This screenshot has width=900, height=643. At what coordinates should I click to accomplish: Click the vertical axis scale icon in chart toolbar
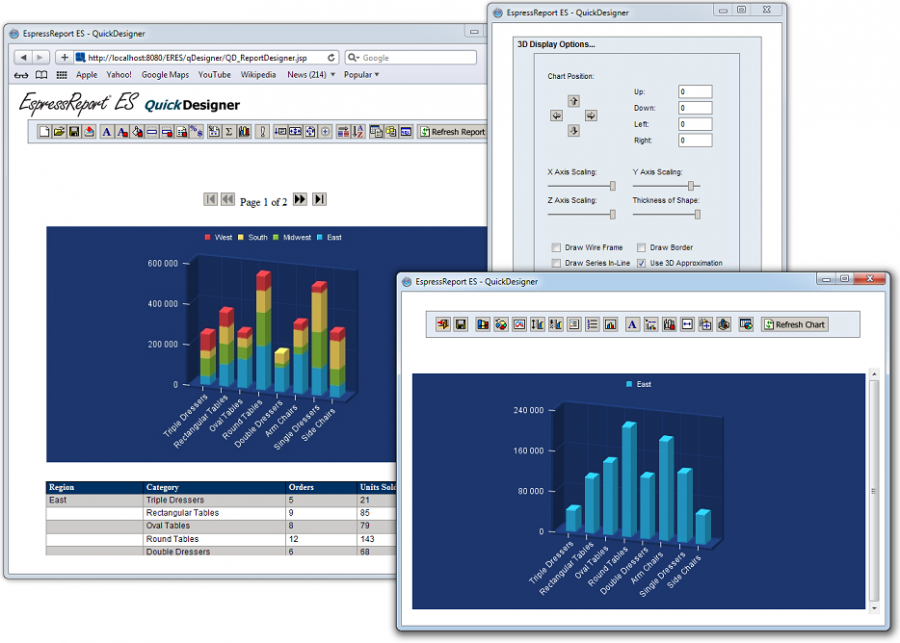pos(537,325)
